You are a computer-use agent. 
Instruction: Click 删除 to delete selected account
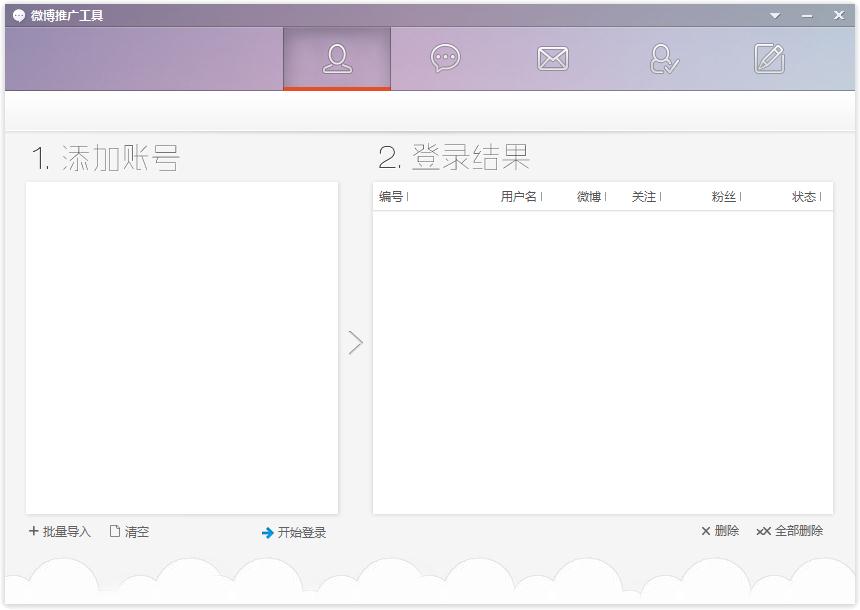(x=720, y=531)
